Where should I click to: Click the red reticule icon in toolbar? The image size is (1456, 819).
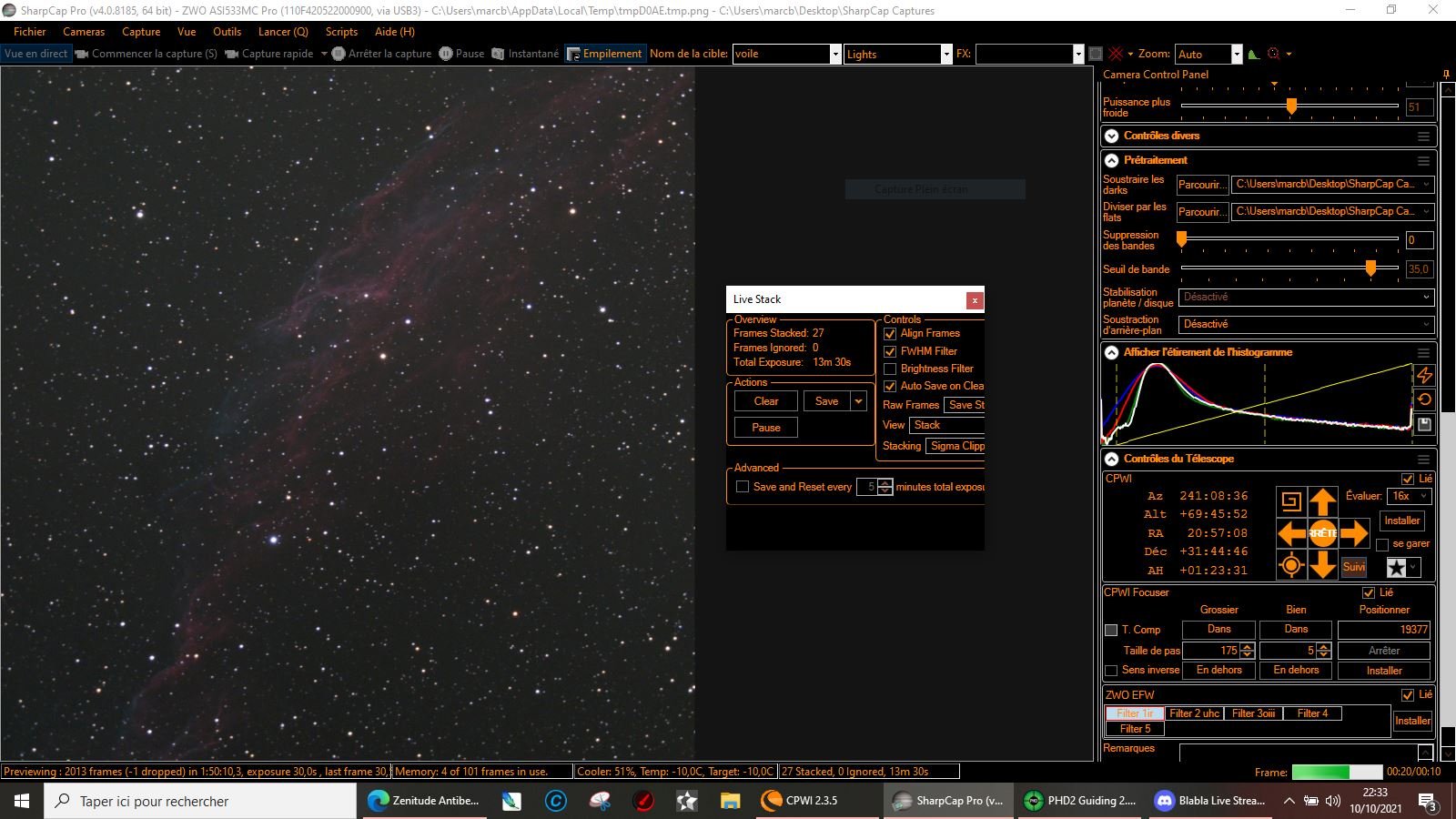point(1116,54)
